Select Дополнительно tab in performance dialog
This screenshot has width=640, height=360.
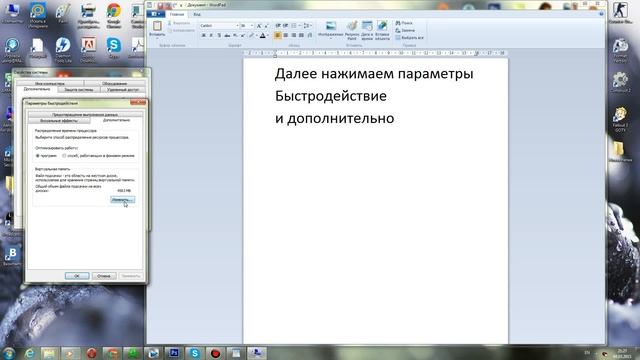coord(116,120)
